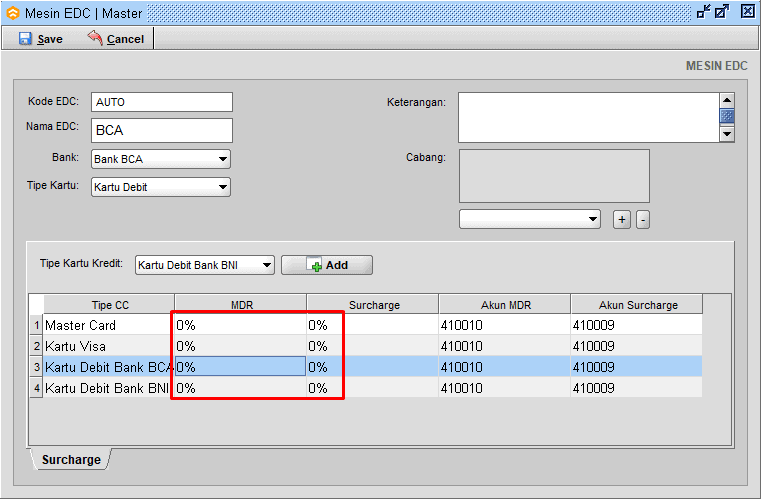Viewport: 761px width, 499px height.
Task: Click the Add button
Action: coord(327,265)
